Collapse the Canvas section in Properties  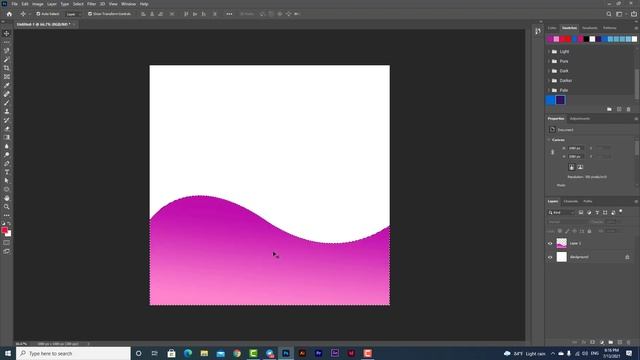[549, 140]
